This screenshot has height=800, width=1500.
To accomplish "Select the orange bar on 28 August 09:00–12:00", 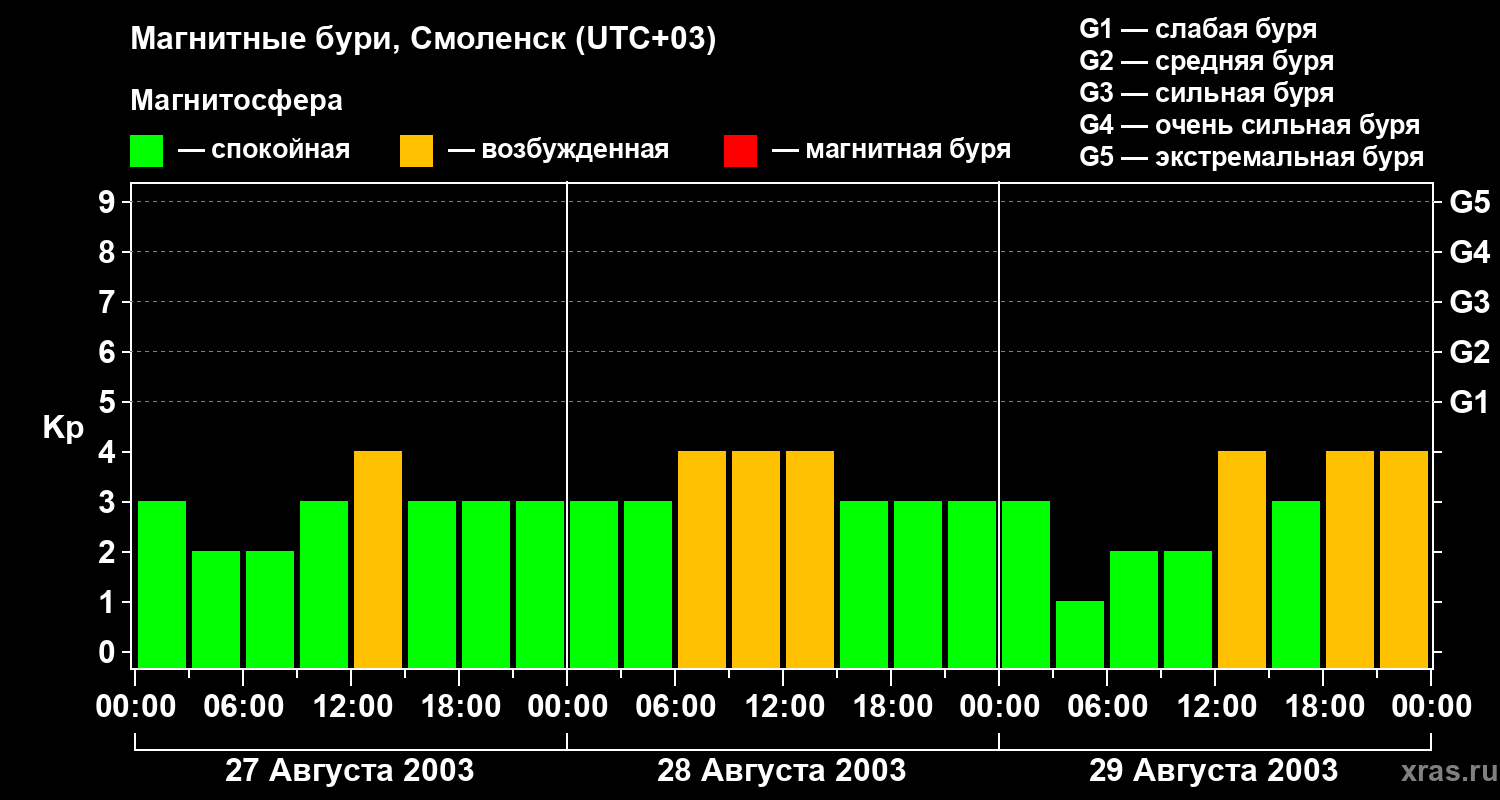I will [x=756, y=559].
